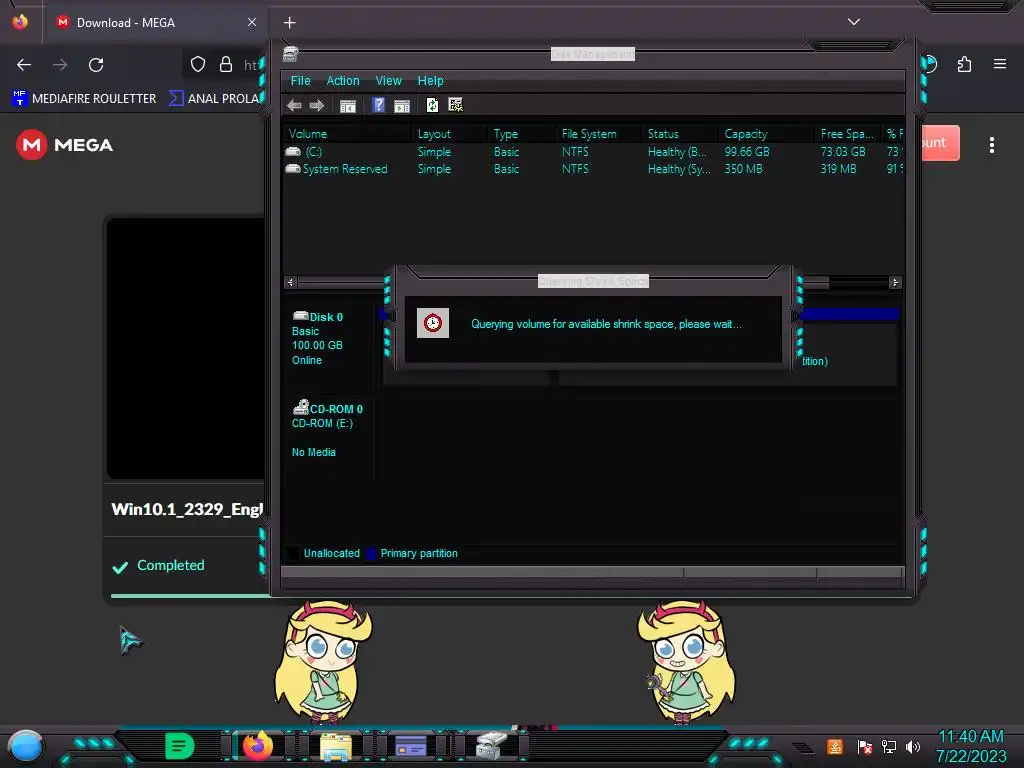Image resolution: width=1024 pixels, height=768 pixels.
Task: Toggle Show/Hide Console Tree toolbar icon
Action: [x=347, y=105]
